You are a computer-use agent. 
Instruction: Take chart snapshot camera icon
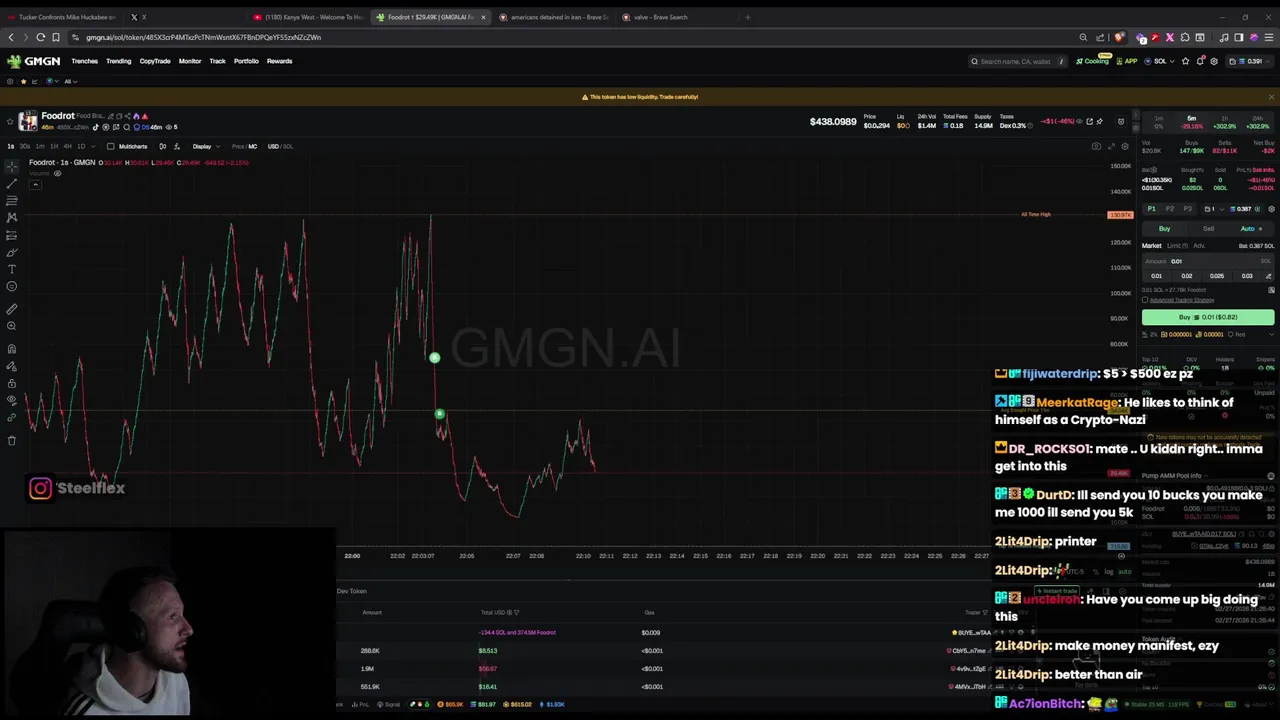[1097, 147]
